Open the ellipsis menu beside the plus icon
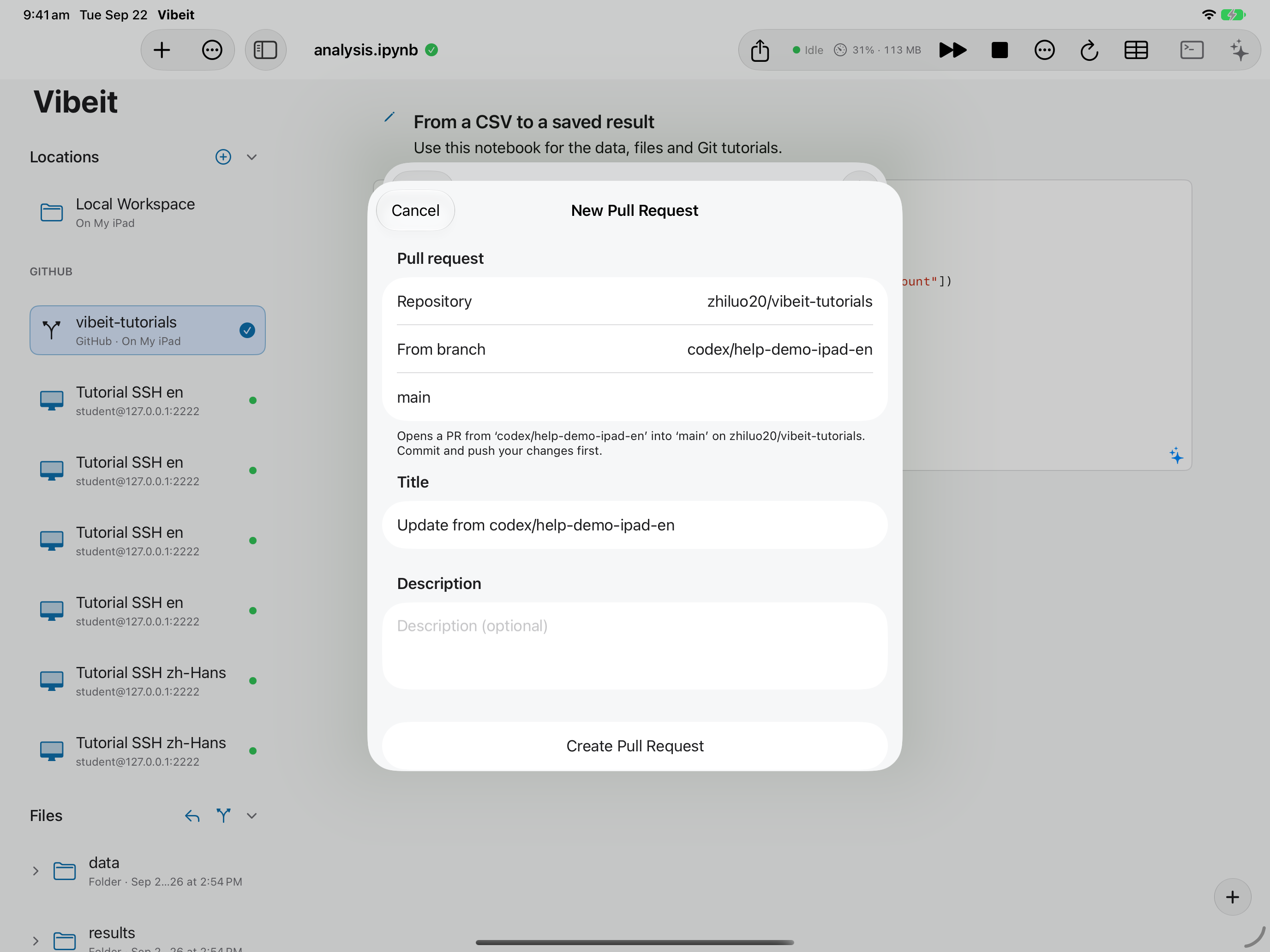This screenshot has height=952, width=1270. tap(212, 50)
